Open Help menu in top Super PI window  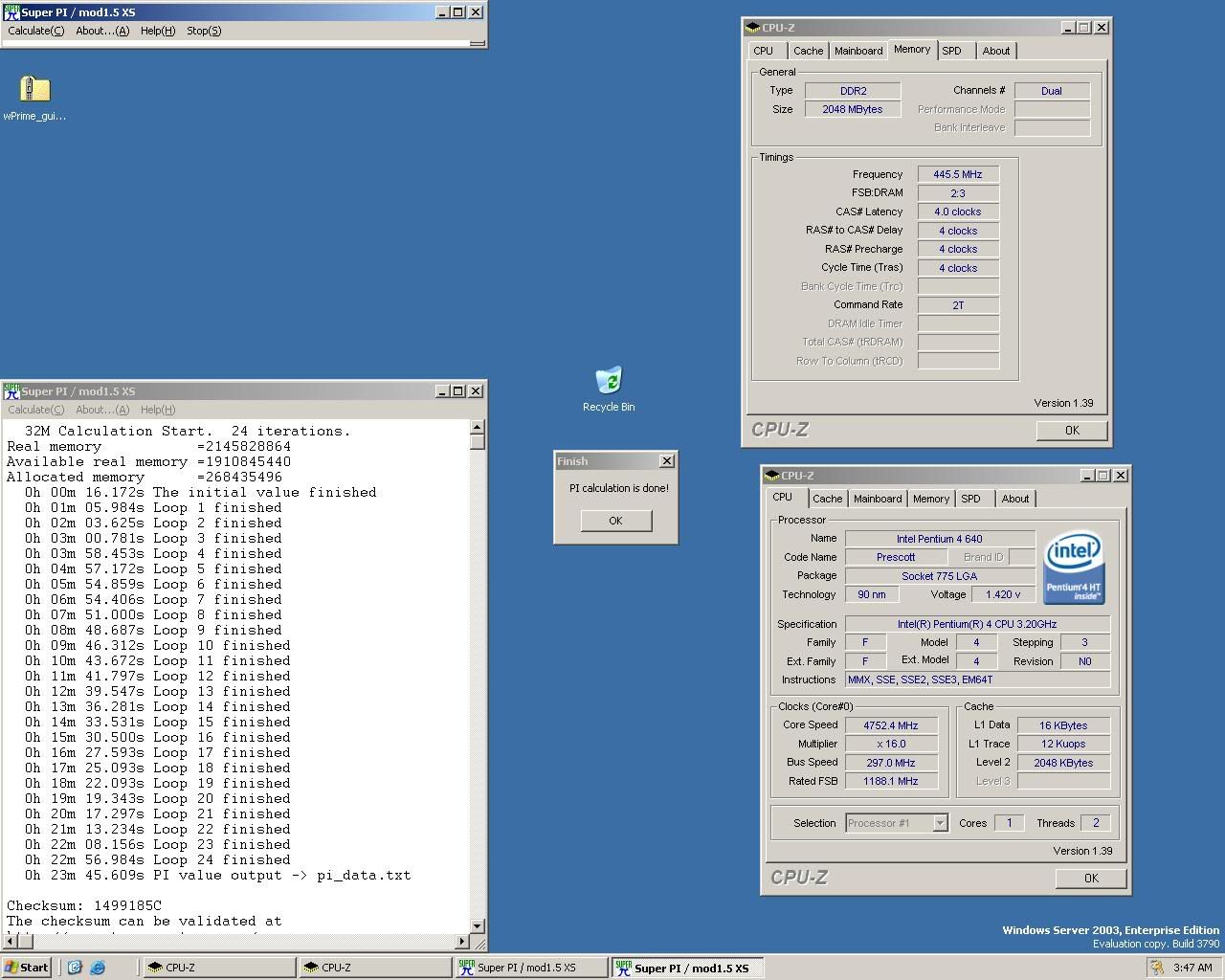[158, 31]
